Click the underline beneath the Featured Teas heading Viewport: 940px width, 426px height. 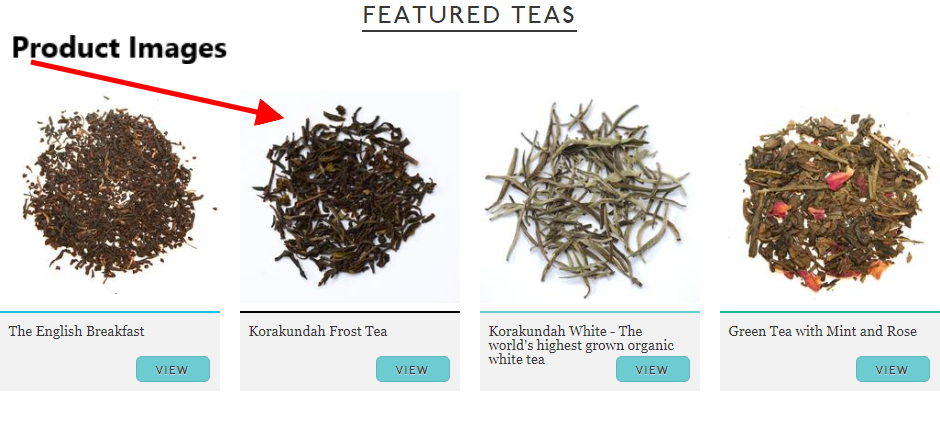[469, 30]
